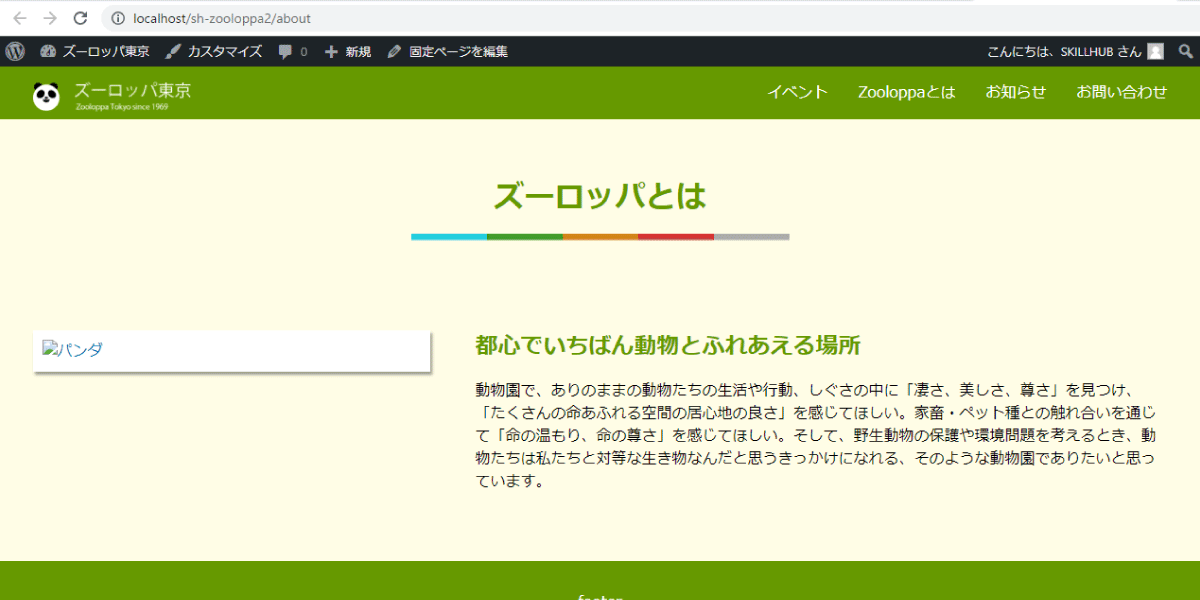The width and height of the screenshot is (1200, 600).
Task: Click the 都心でいちばん動物とふれあえる場所 heading
Action: (x=668, y=346)
